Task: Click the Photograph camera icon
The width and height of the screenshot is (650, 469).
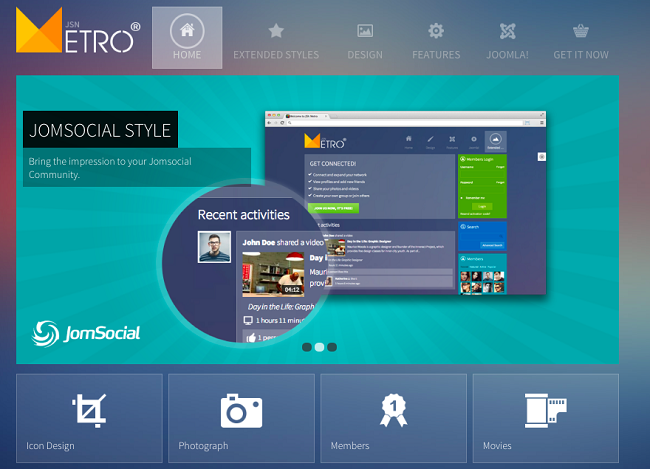Action: click(x=241, y=411)
